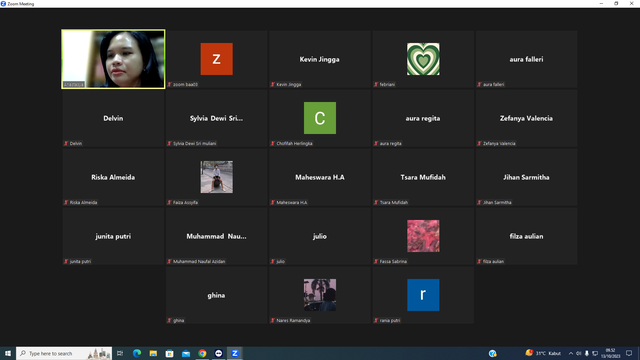This screenshot has height=360, width=640.
Task: Click the zoom baa03 orange Z avatar
Action: pyautogui.click(x=216, y=59)
